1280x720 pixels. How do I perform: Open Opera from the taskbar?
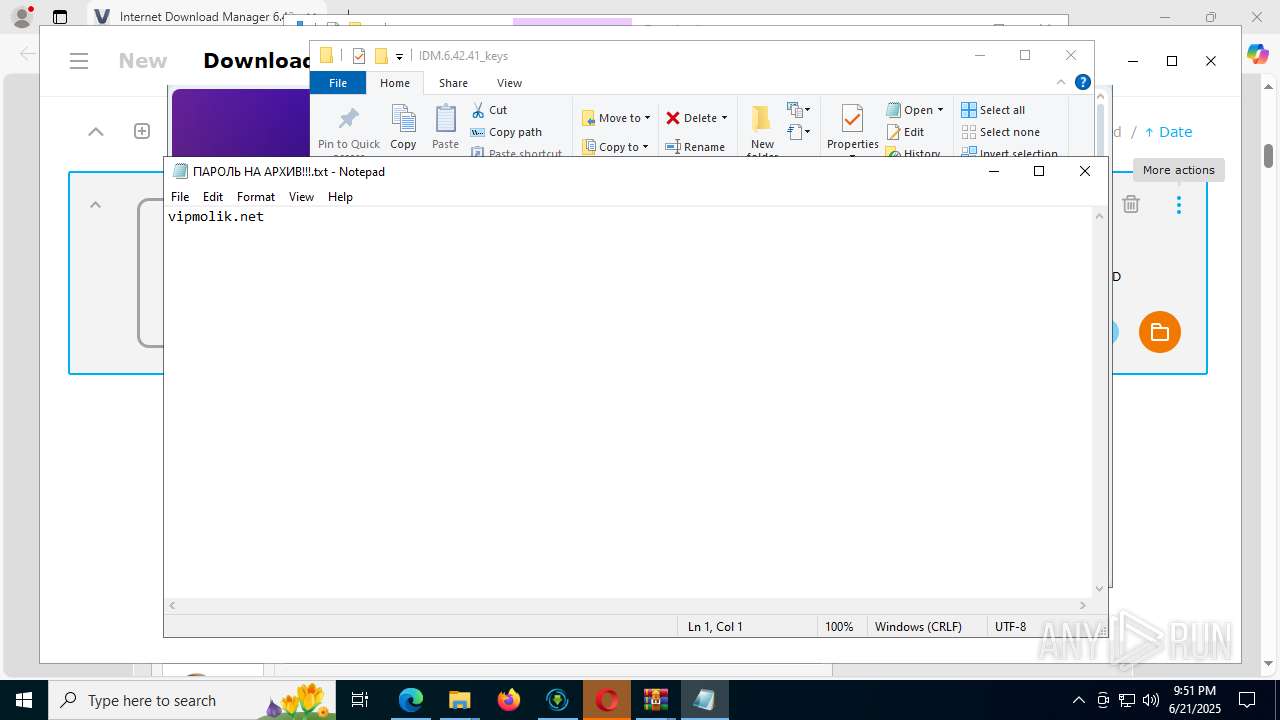point(606,700)
